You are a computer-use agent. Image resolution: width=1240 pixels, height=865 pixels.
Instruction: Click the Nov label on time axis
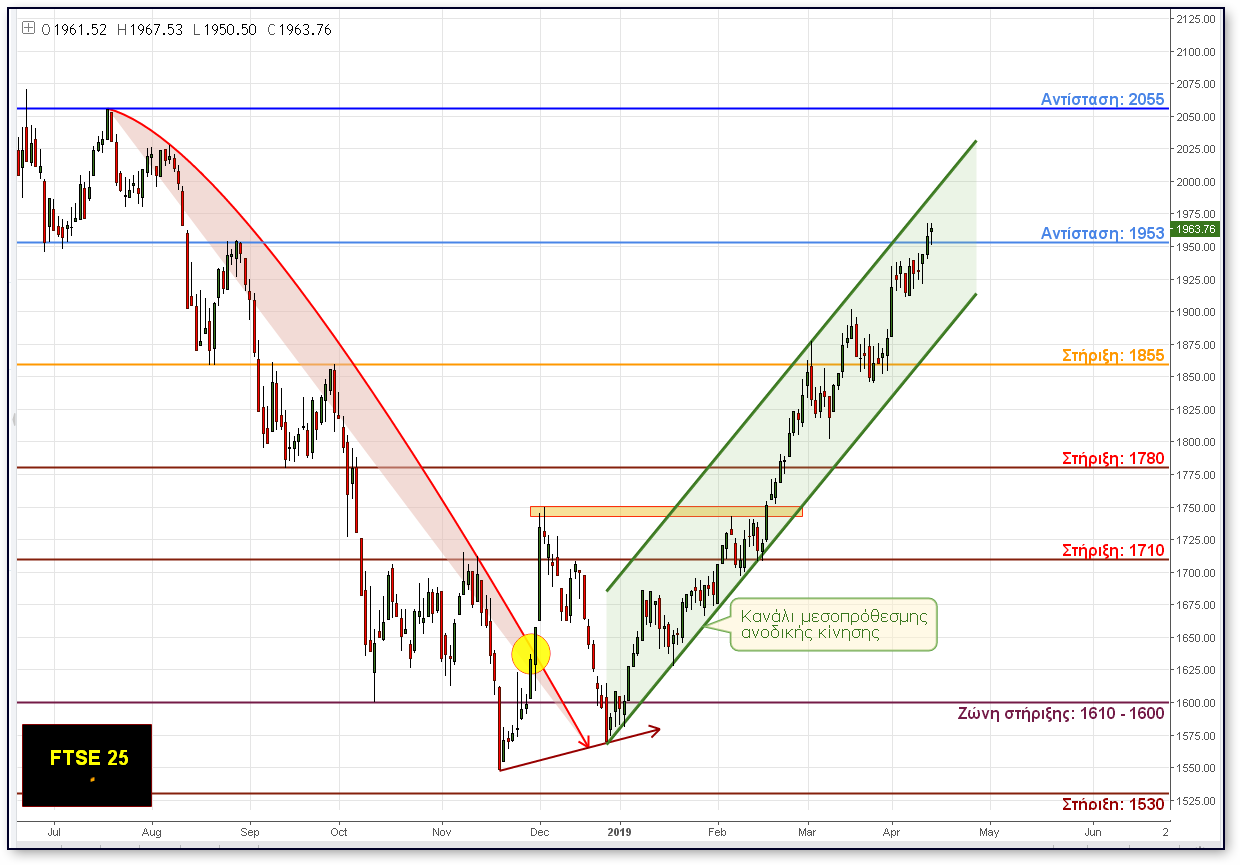(441, 831)
